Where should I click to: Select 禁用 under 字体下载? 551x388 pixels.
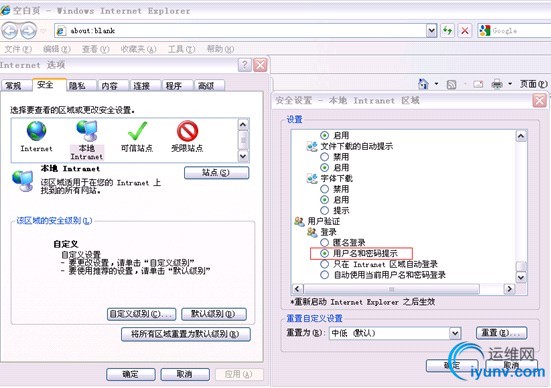tap(325, 189)
